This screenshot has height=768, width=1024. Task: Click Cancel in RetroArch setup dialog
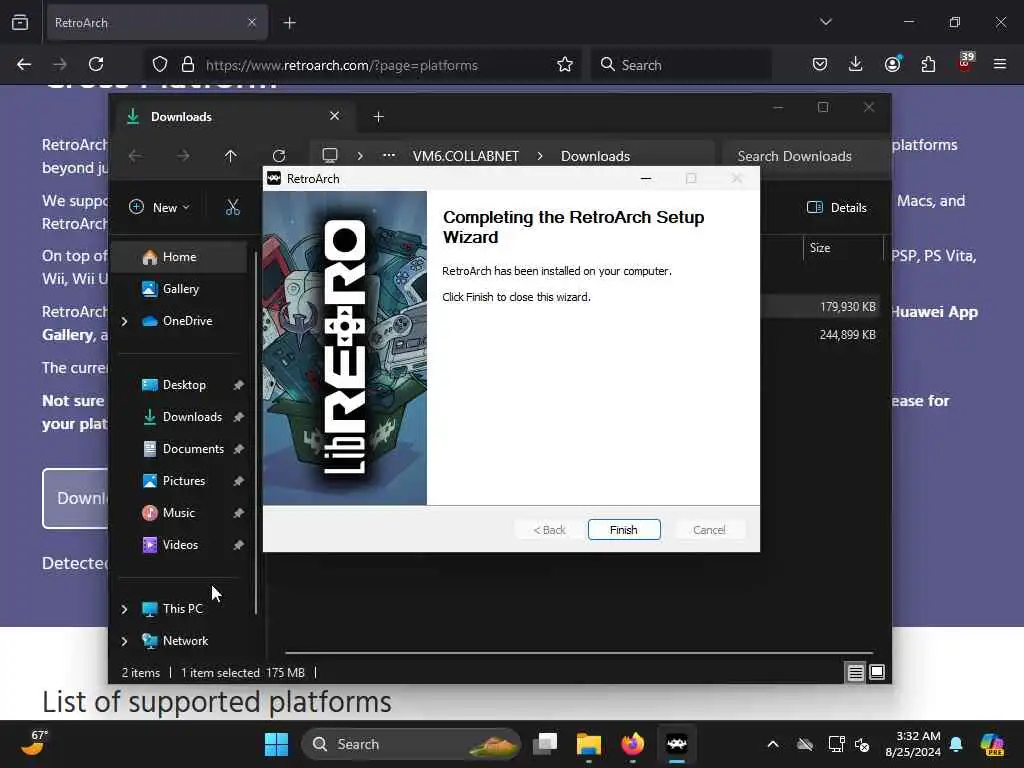pyautogui.click(x=709, y=530)
